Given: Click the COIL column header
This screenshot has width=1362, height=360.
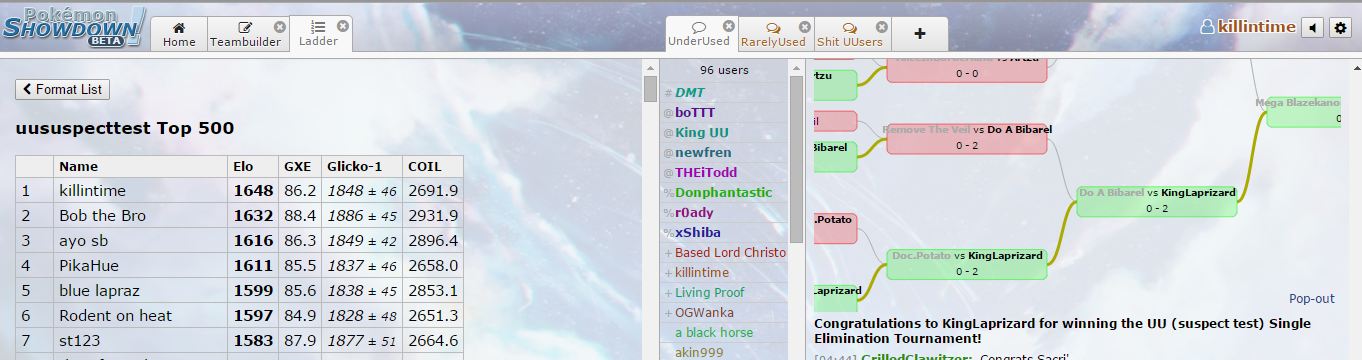Looking at the screenshot, I should [x=432, y=166].
